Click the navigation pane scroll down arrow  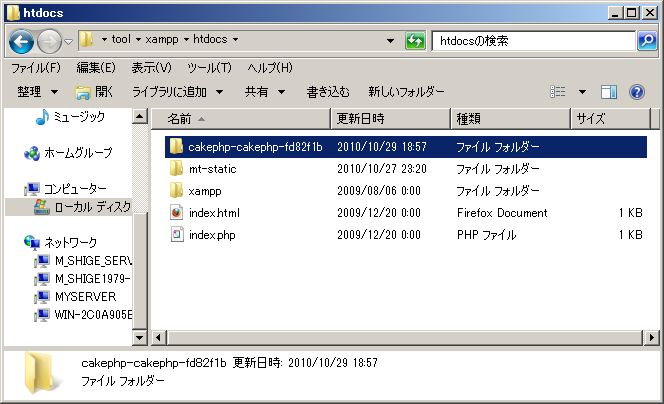(x=140, y=338)
